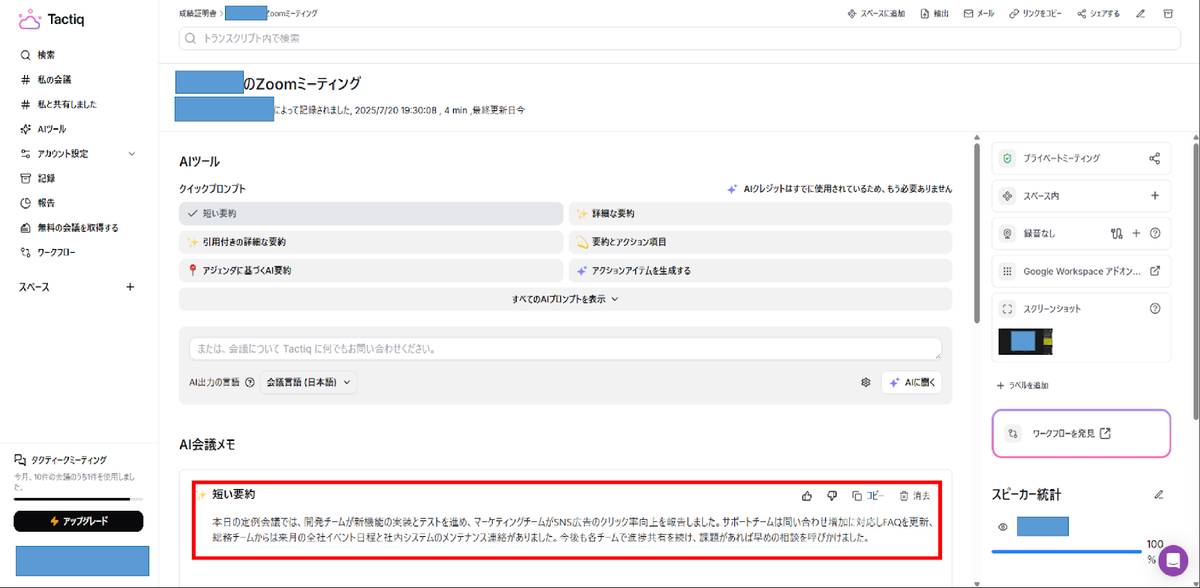Select the アクションアイテムを生成する prompt

760,270
